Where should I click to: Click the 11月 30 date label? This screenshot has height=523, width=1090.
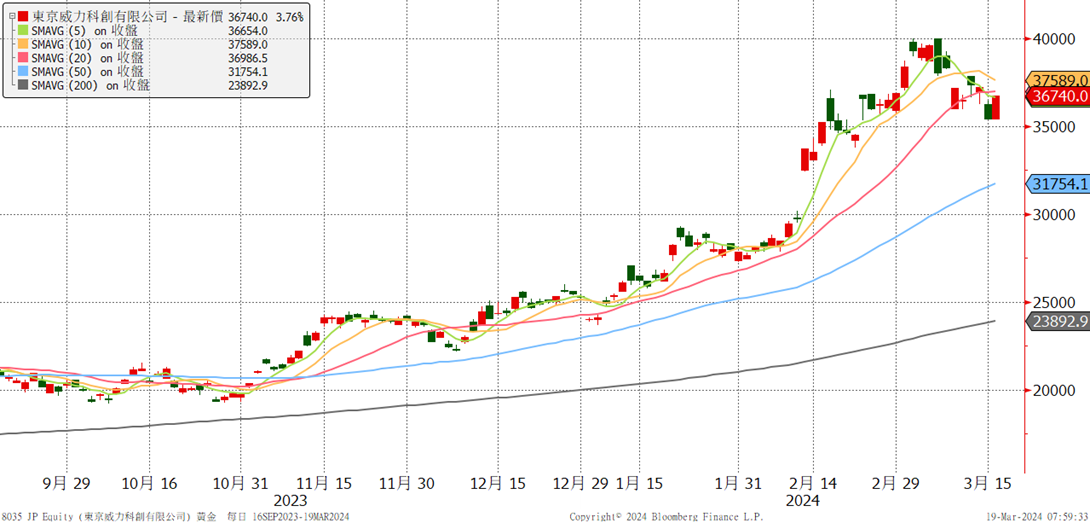(406, 483)
